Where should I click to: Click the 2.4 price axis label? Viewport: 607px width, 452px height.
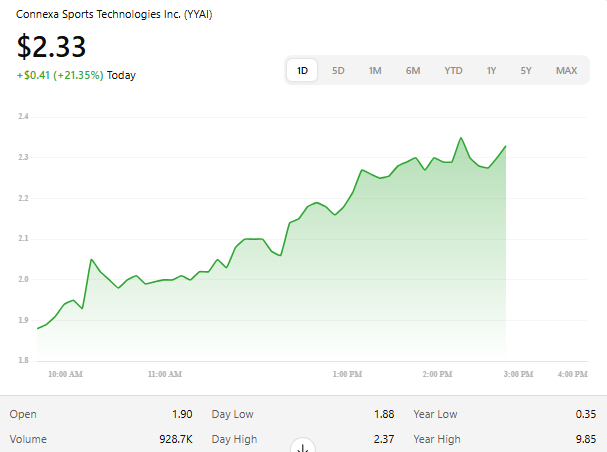pyautogui.click(x=23, y=116)
